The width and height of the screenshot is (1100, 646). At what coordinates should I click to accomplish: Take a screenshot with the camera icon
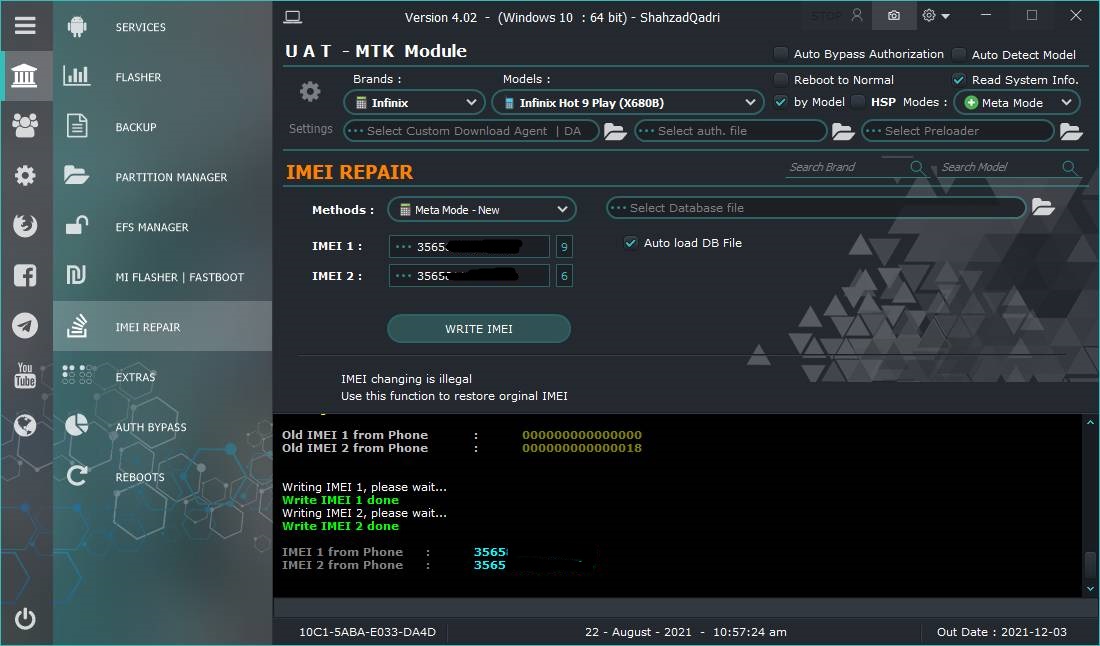pos(894,15)
